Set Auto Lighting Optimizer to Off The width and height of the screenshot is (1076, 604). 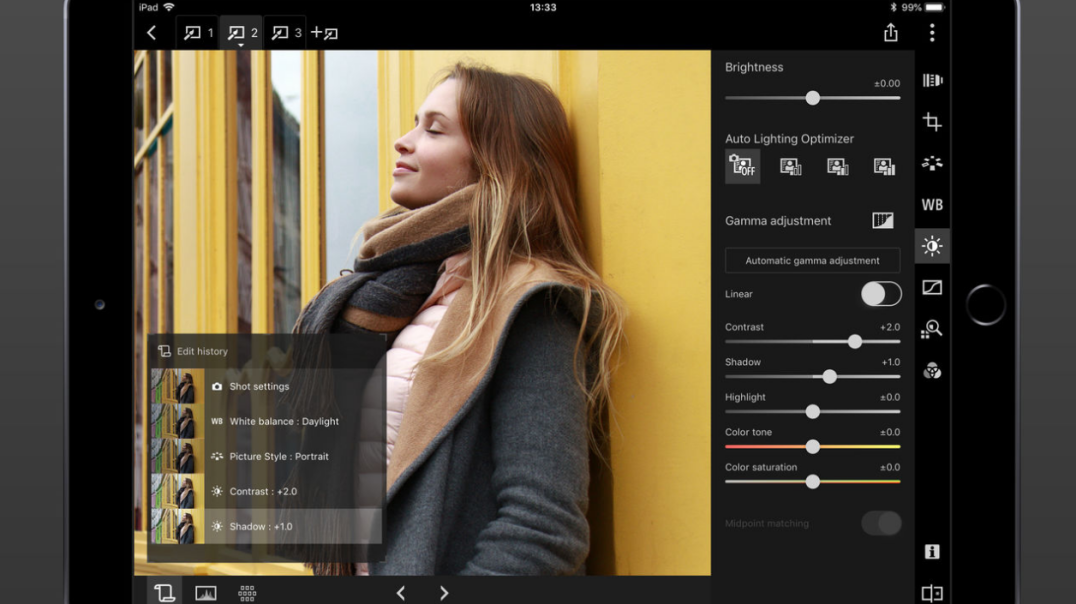742,166
